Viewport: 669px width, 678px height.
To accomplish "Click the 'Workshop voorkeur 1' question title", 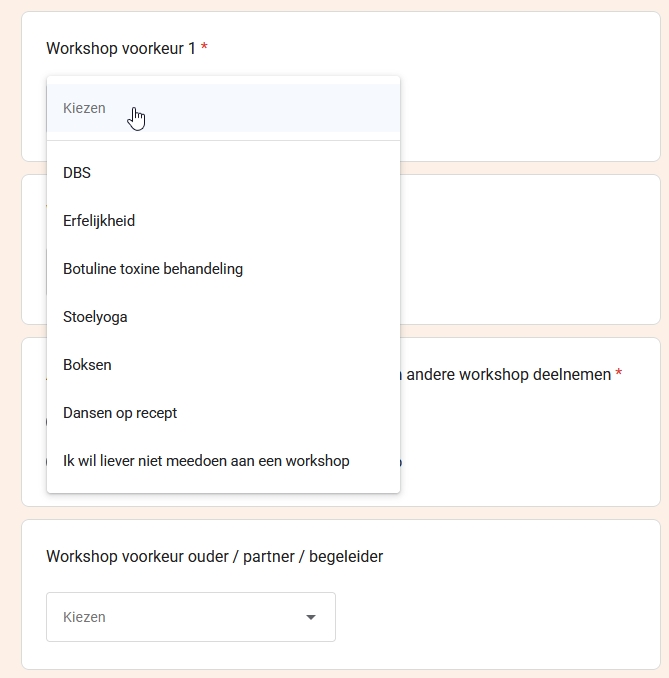I will coord(121,48).
